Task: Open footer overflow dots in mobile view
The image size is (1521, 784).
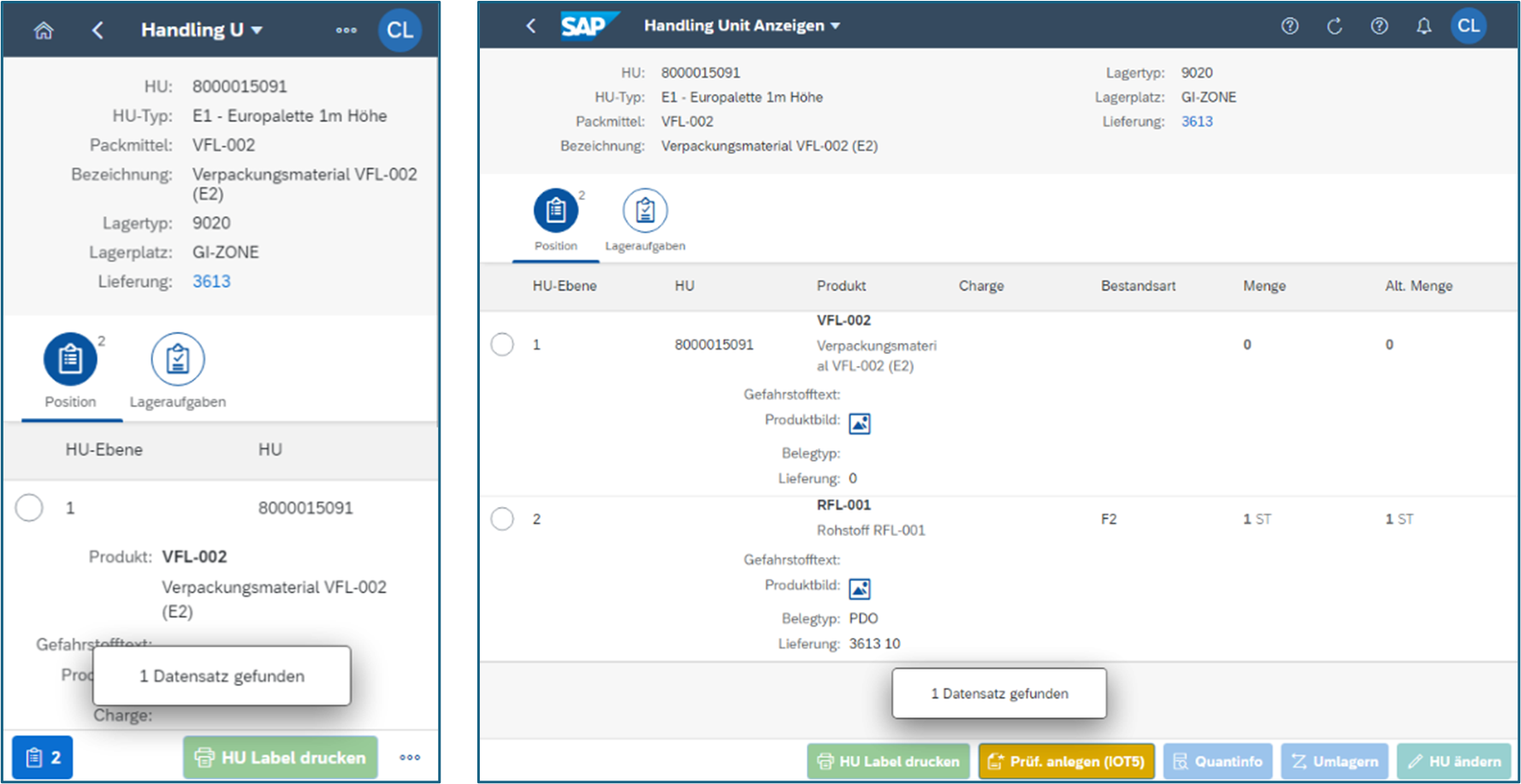Action: coord(410,757)
